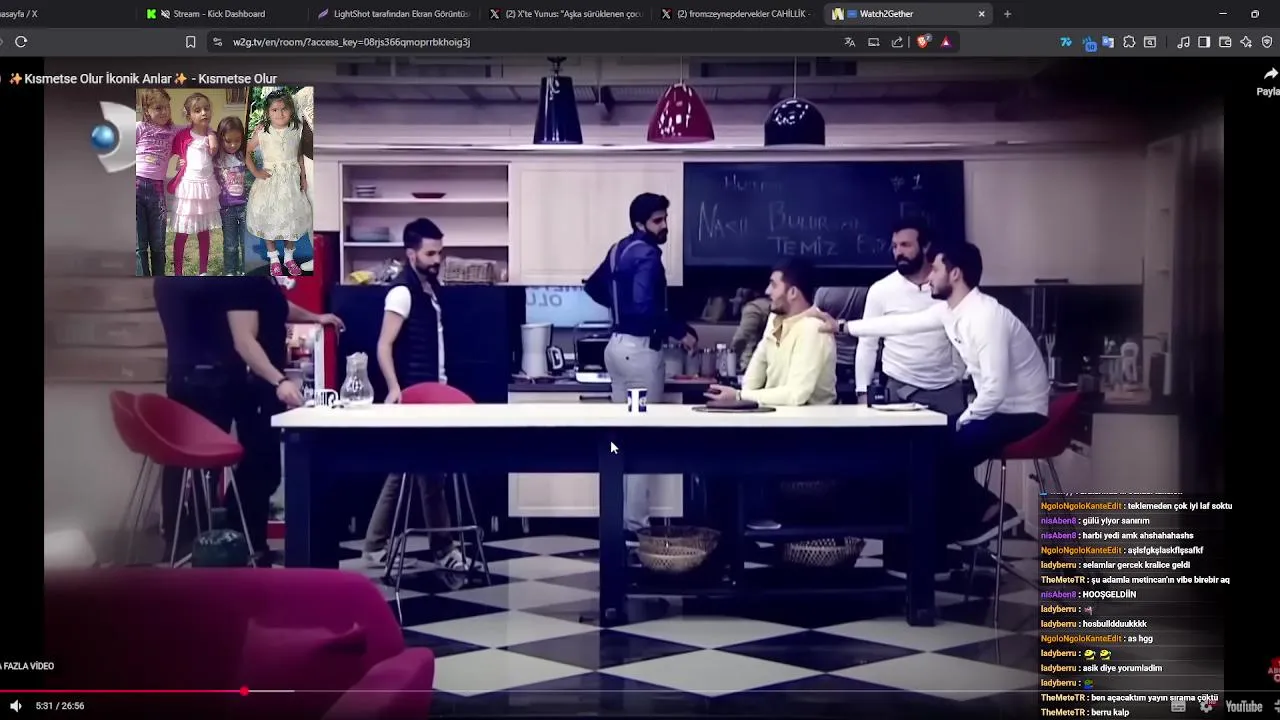The height and width of the screenshot is (720, 1280).
Task: Click the translate page icon in address bar
Action: click(x=850, y=42)
